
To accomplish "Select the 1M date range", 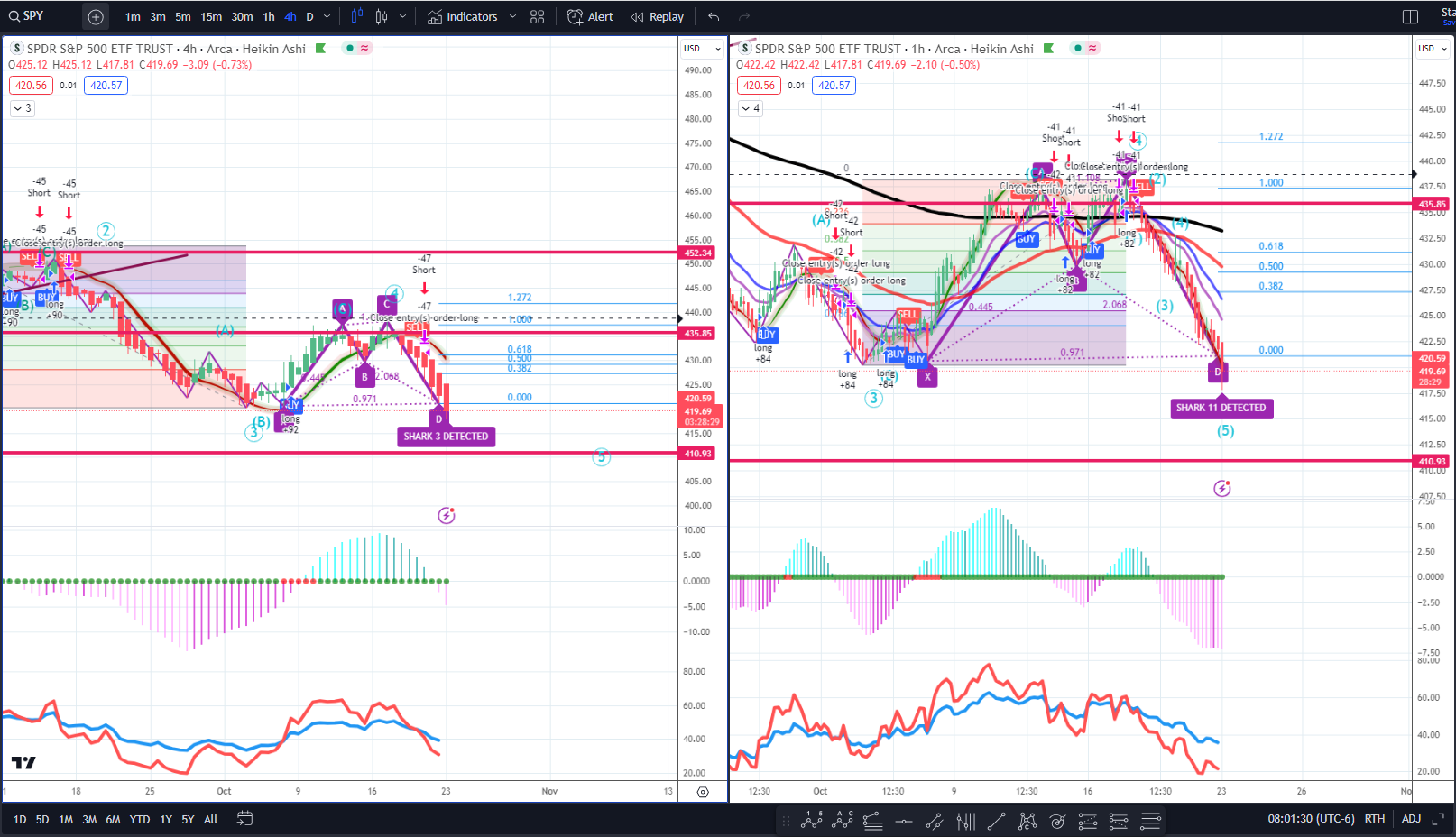I will pyautogui.click(x=66, y=820).
